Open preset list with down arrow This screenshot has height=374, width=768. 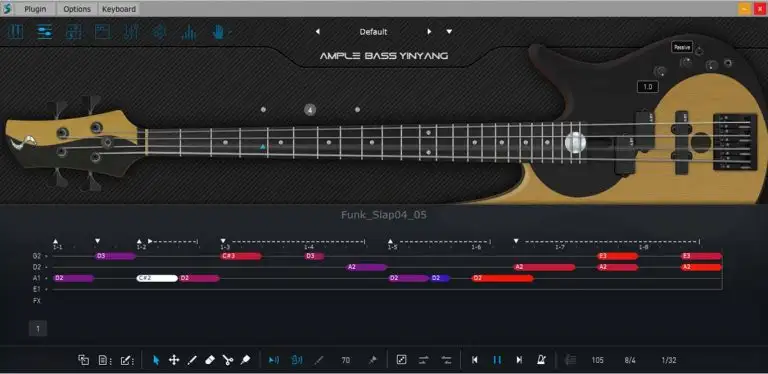pos(449,32)
